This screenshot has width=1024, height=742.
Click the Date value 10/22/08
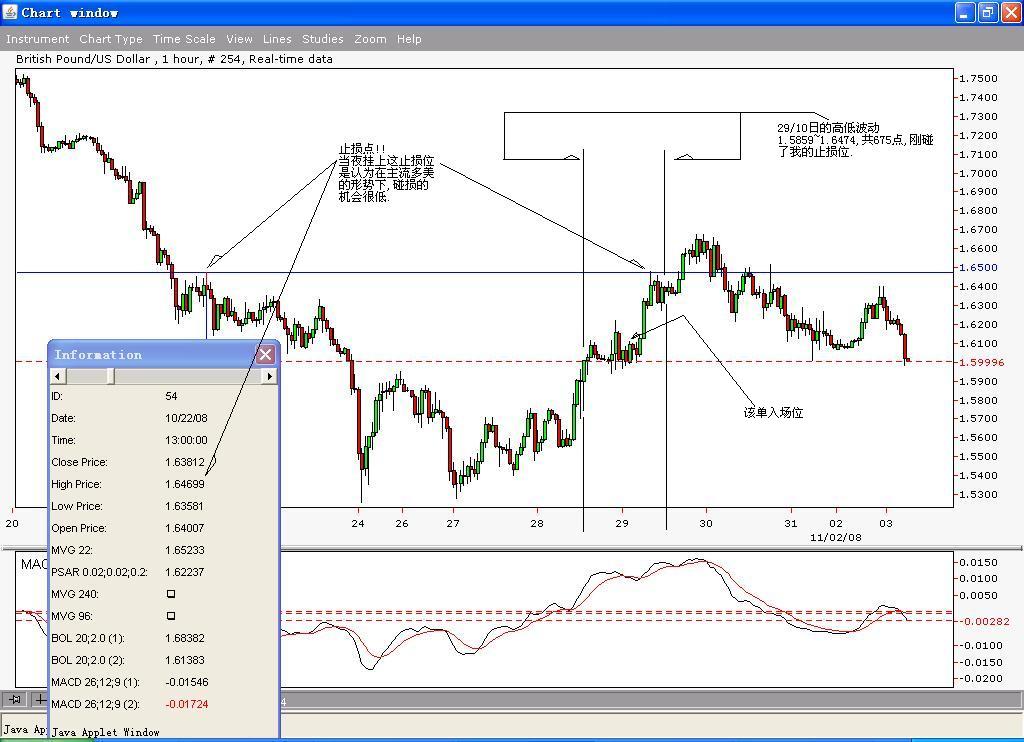(x=186, y=419)
